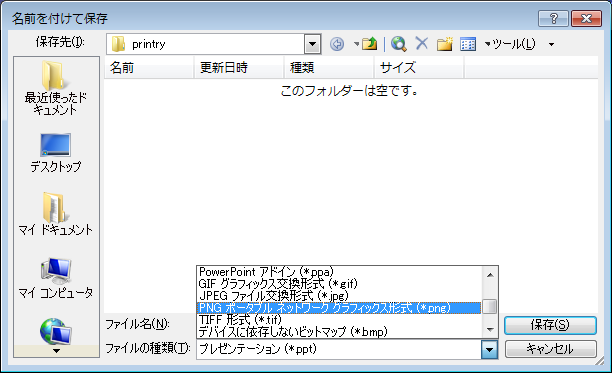Open the マイ ドキュメント folder shortcut
The image size is (612, 373).
55,214
